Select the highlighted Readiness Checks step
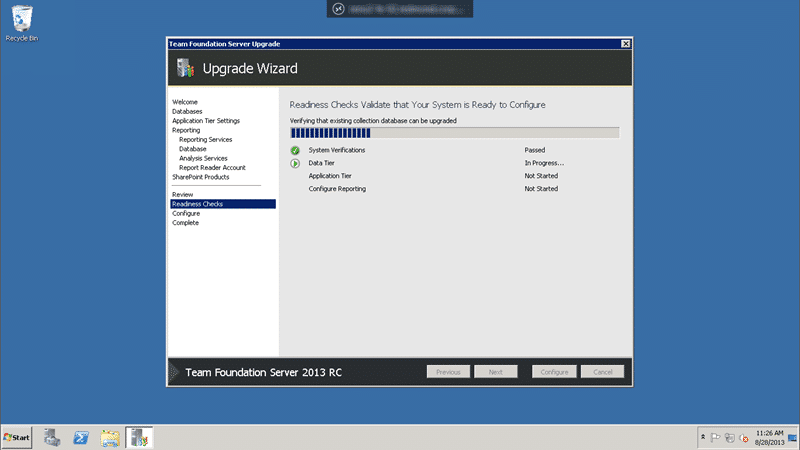This screenshot has height=450, width=800. tap(223, 204)
